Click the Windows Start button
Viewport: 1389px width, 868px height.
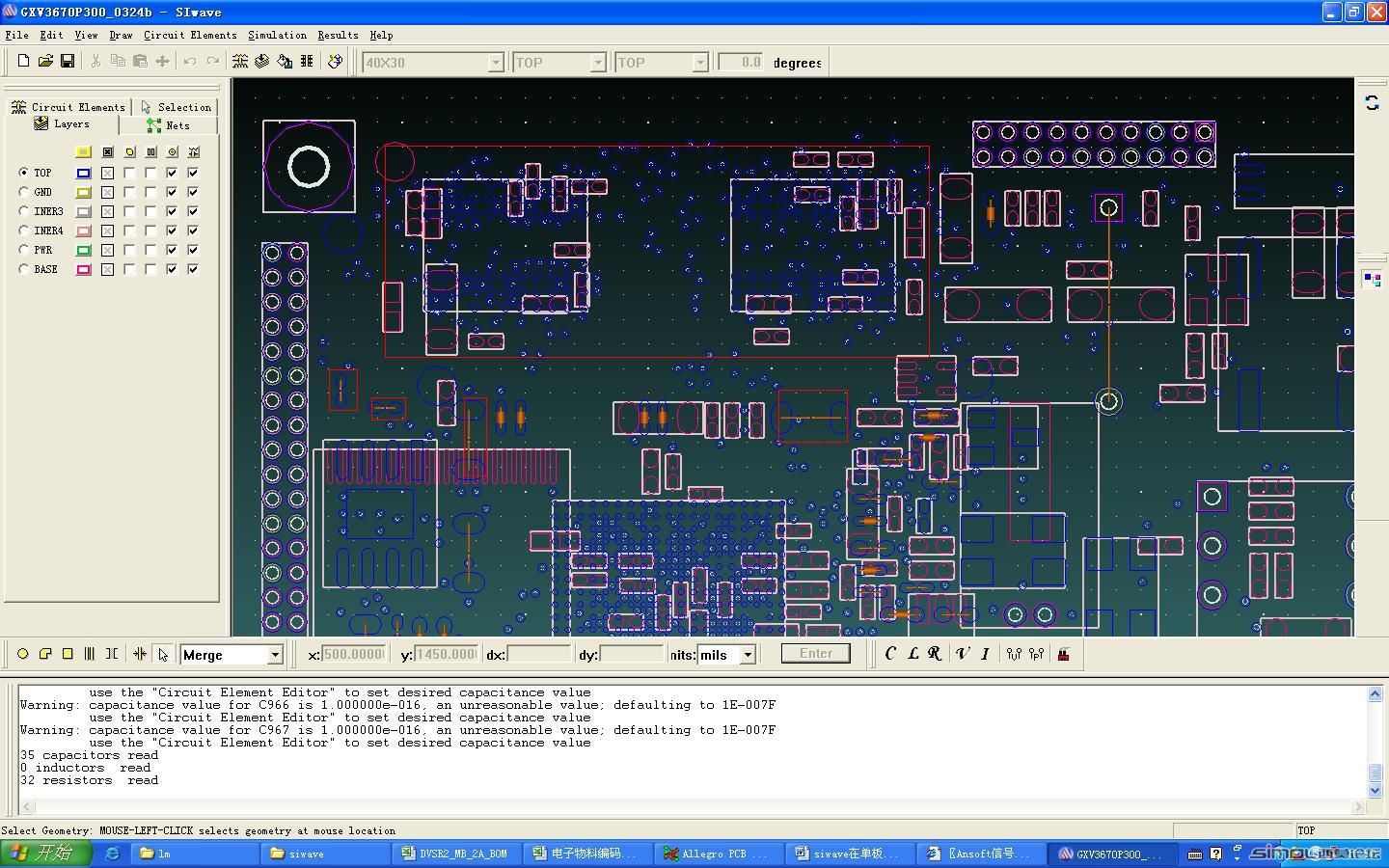pyautogui.click(x=46, y=854)
